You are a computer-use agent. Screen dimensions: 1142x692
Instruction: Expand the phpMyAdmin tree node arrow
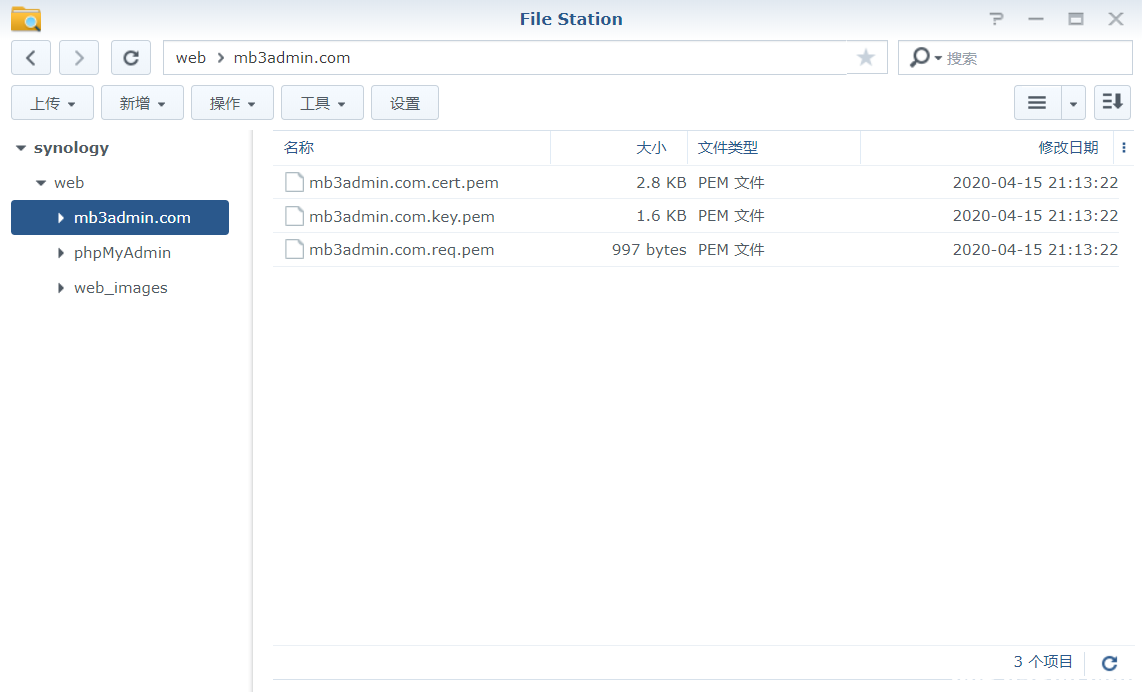tap(60, 253)
